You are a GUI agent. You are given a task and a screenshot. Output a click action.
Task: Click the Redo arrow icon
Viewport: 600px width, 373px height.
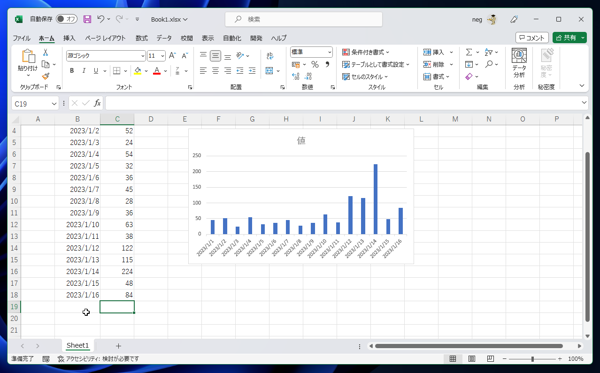pos(119,19)
